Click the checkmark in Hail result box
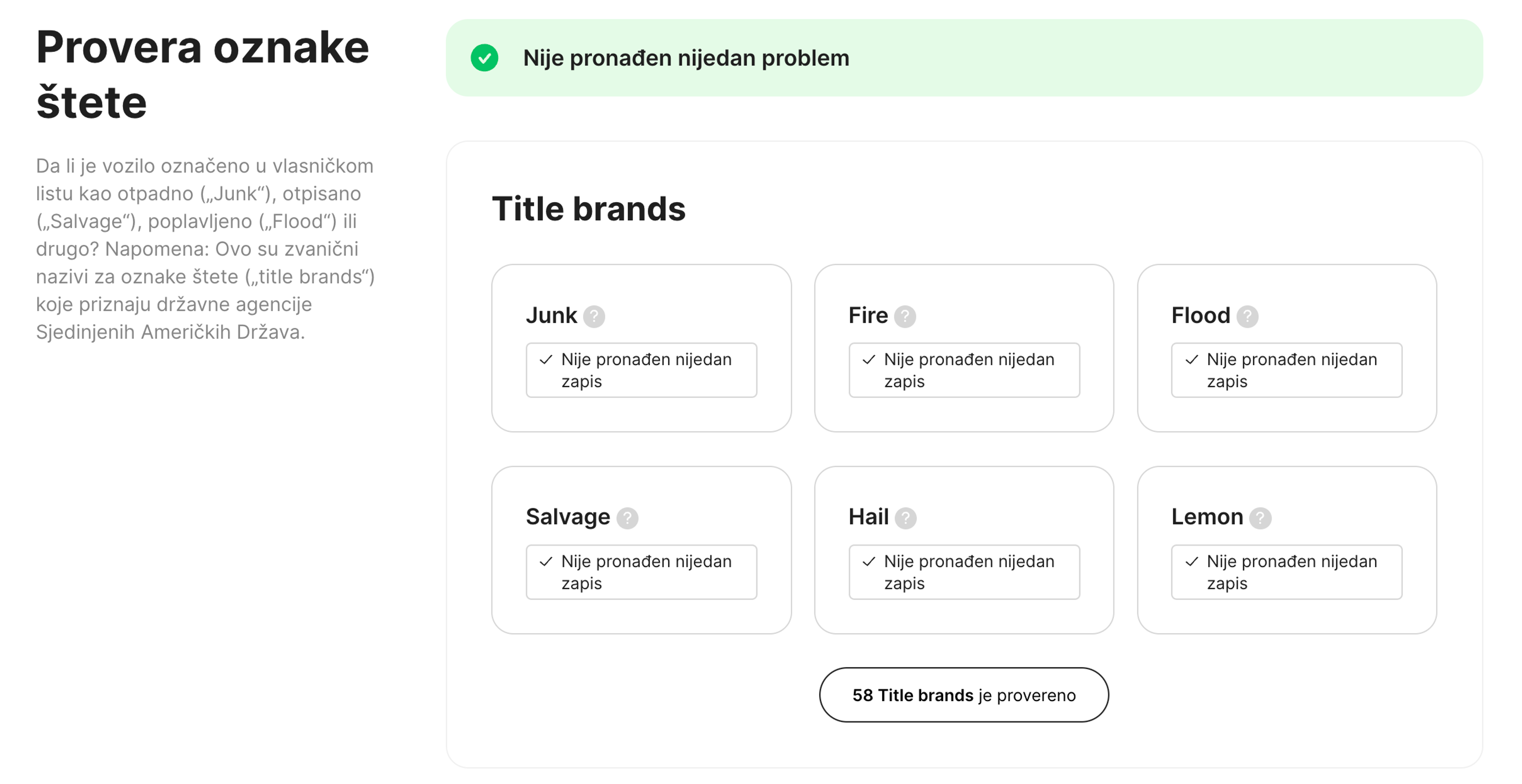Screen dimensions: 1522x784 pos(868,561)
